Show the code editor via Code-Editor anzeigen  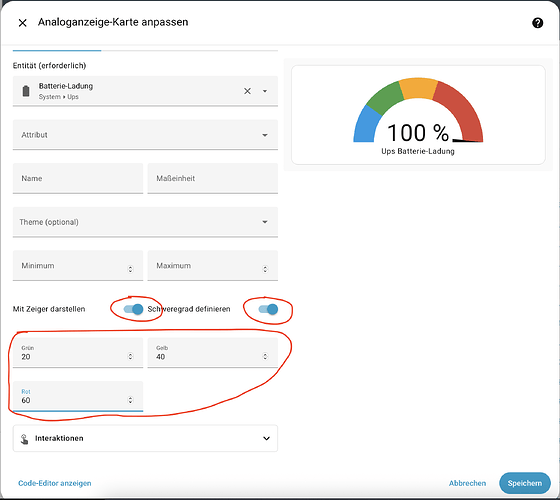click(55, 483)
